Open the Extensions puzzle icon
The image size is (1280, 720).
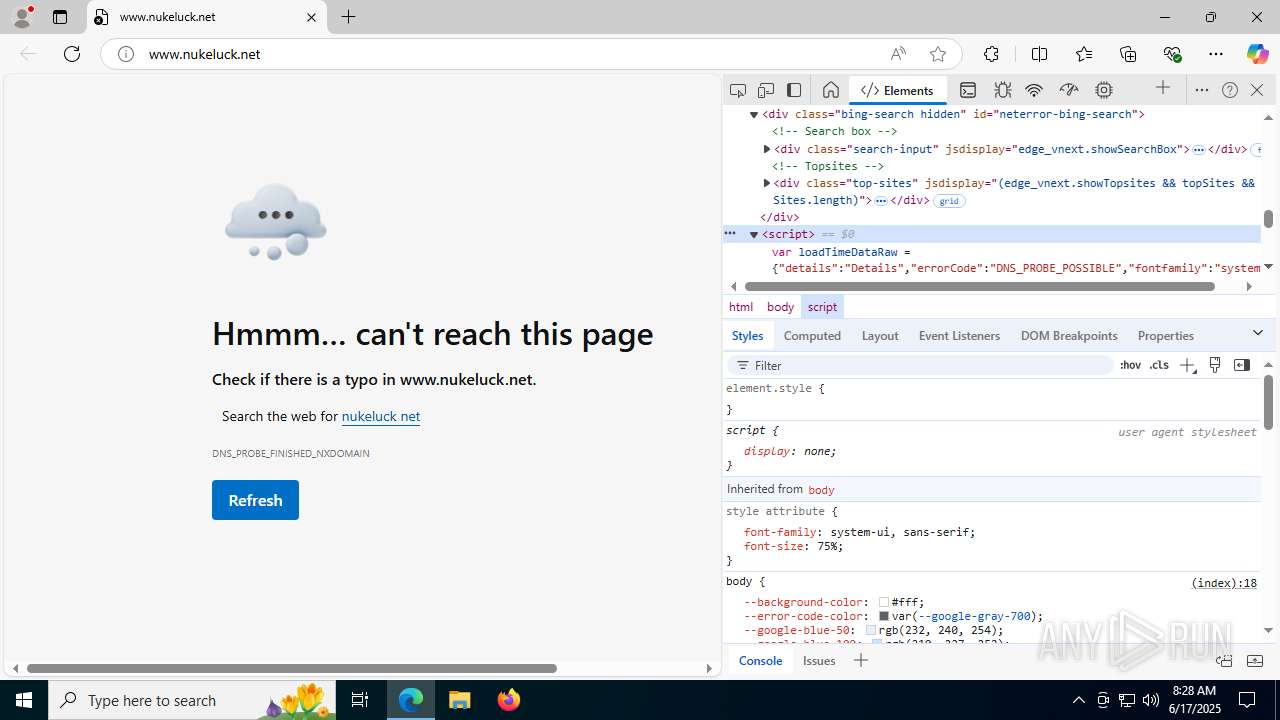coord(991,54)
